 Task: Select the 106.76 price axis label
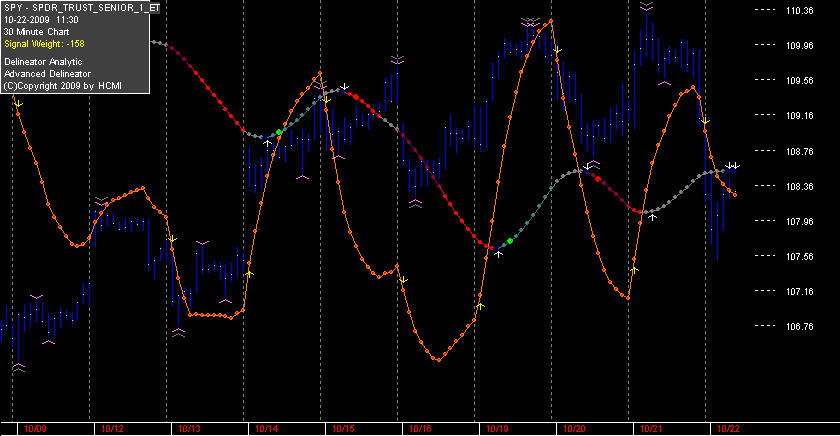799,326
